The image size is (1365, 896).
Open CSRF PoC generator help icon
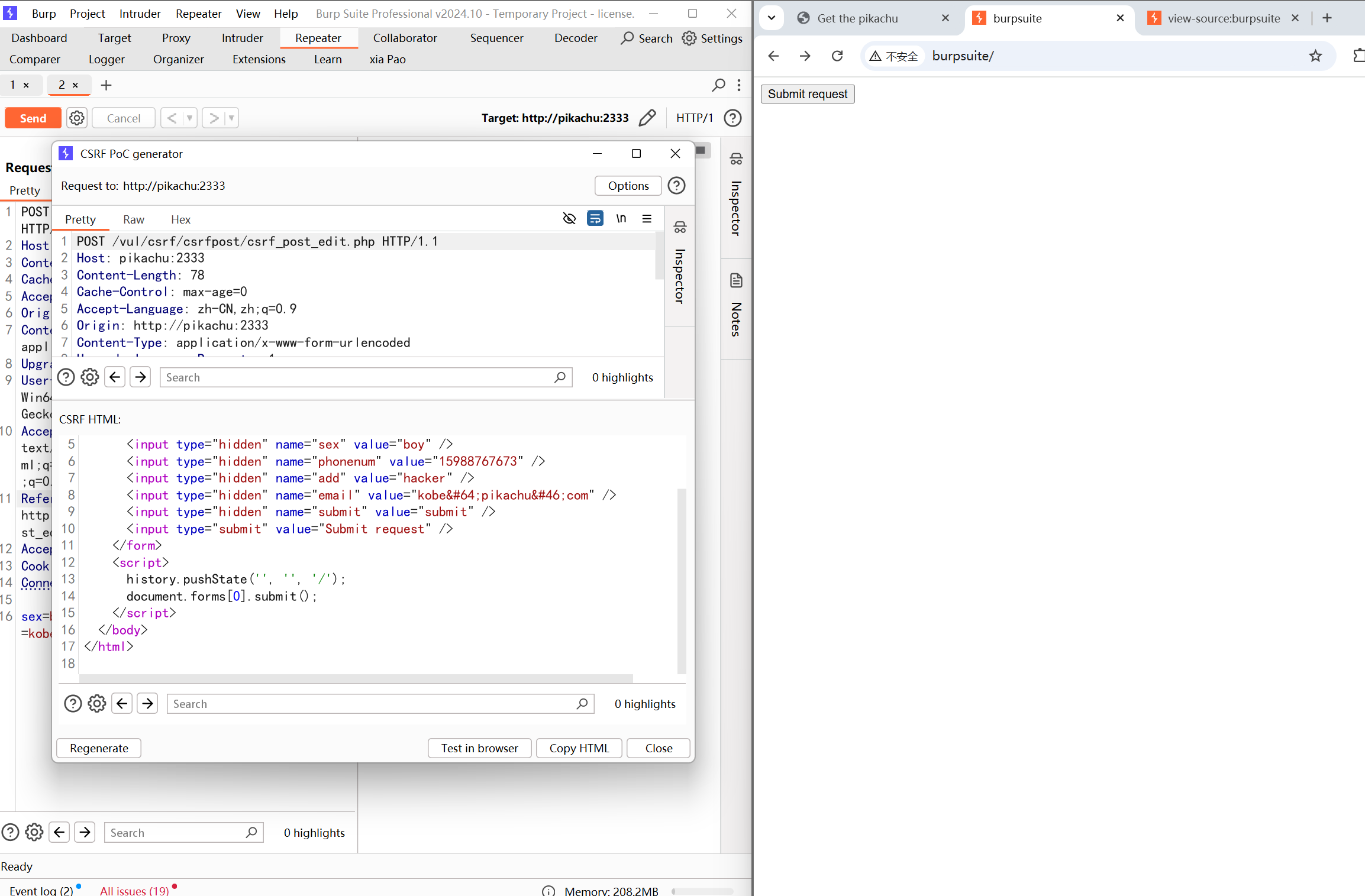tap(676, 186)
